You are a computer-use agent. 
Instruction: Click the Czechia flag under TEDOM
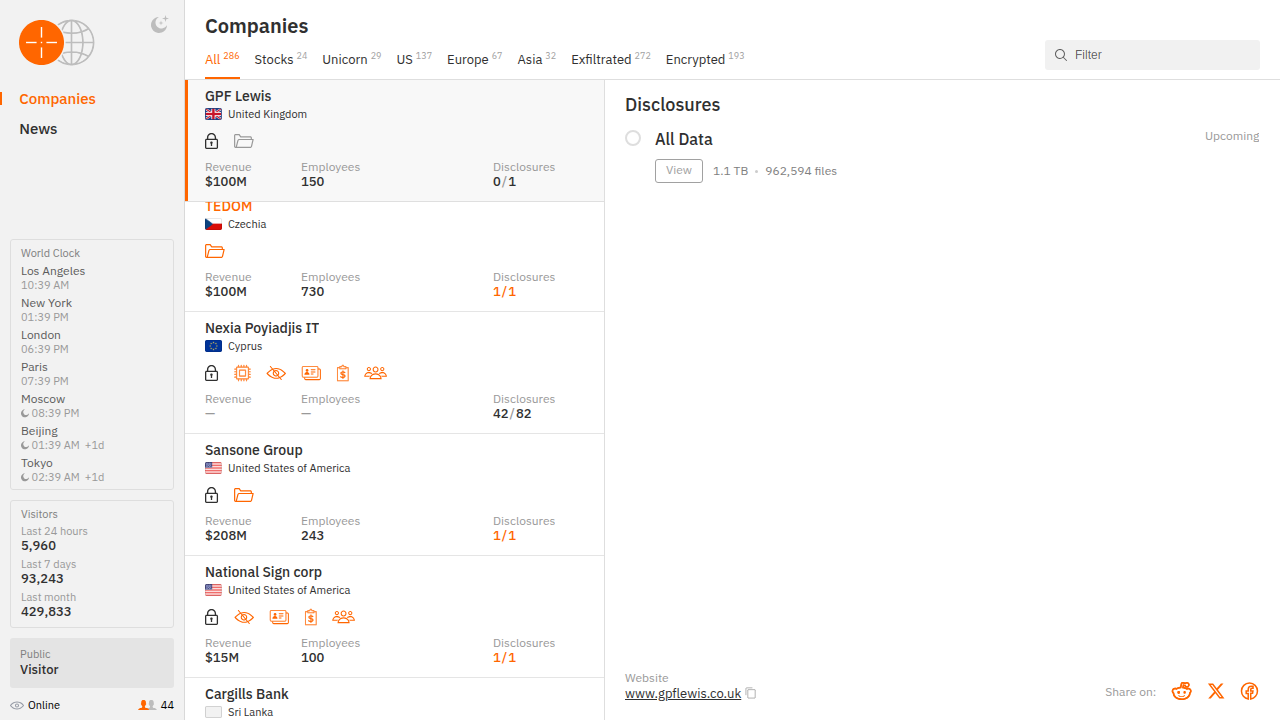213,224
